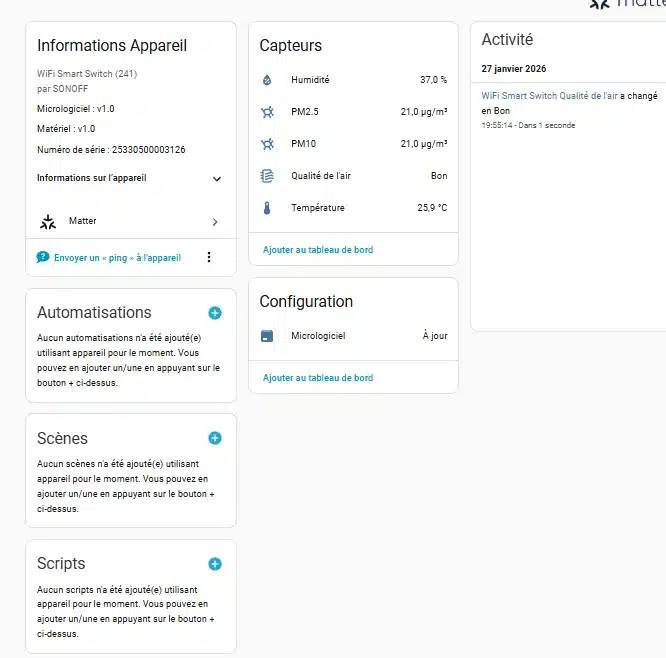Open the three-dot menu in device info
Screen dimensions: 666x658
pyautogui.click(x=209, y=257)
